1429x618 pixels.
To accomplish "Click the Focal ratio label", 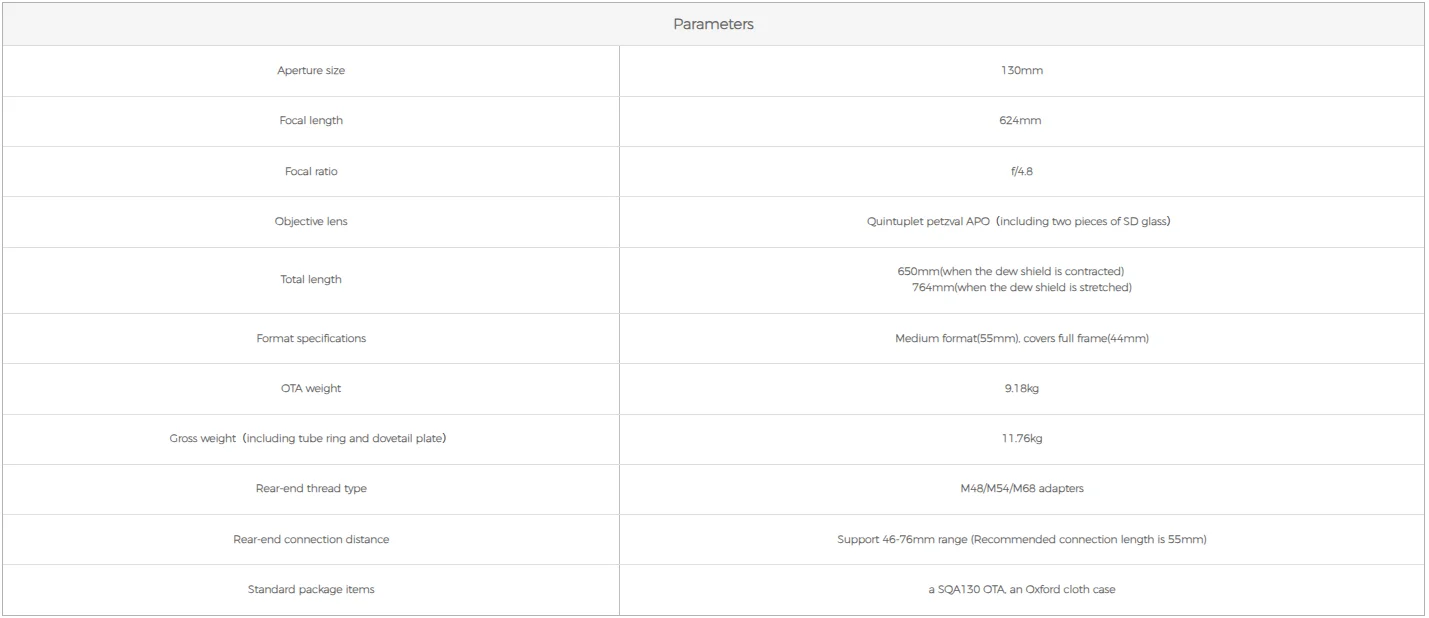I will [x=311, y=171].
